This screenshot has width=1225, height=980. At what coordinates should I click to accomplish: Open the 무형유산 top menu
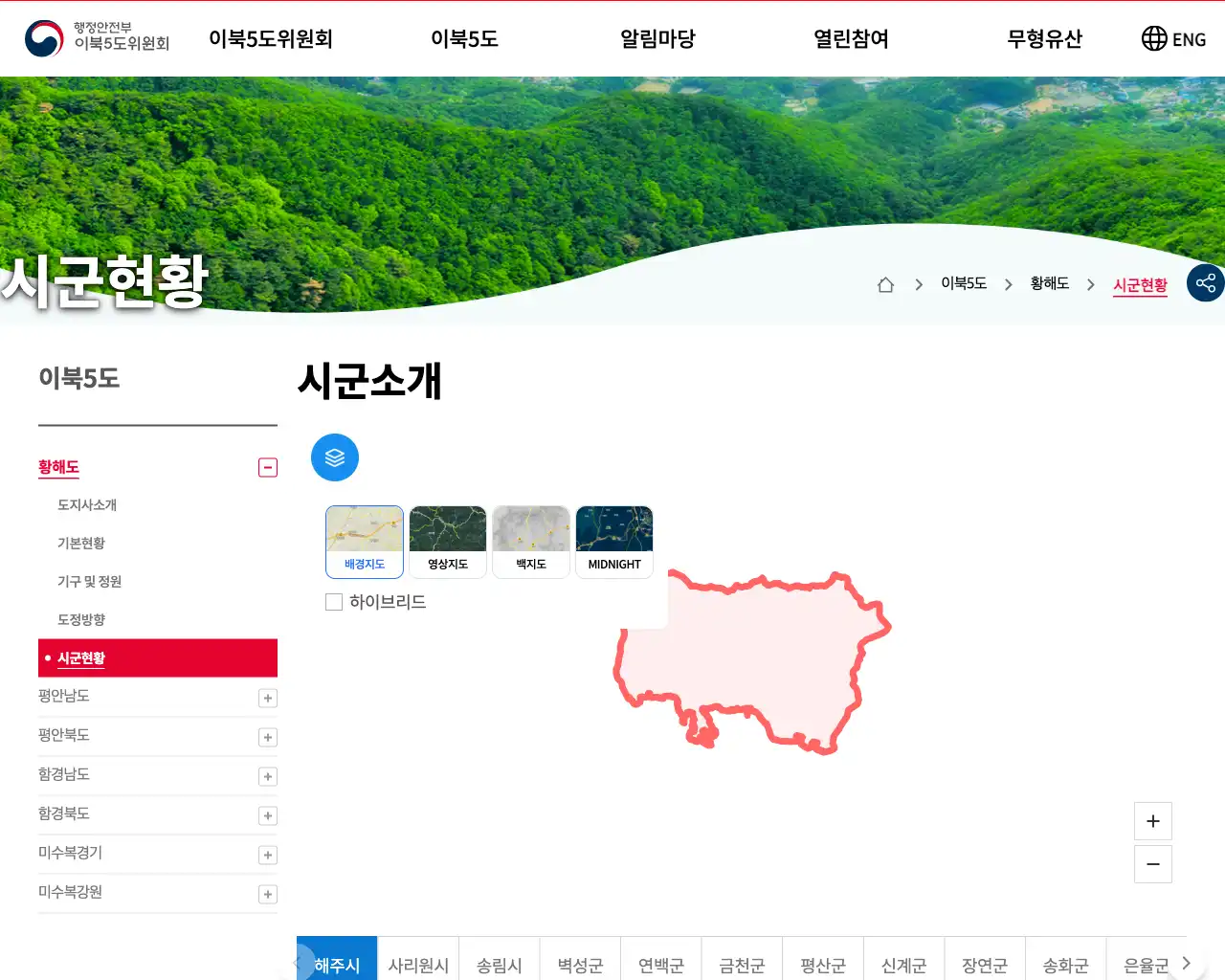click(x=1045, y=38)
